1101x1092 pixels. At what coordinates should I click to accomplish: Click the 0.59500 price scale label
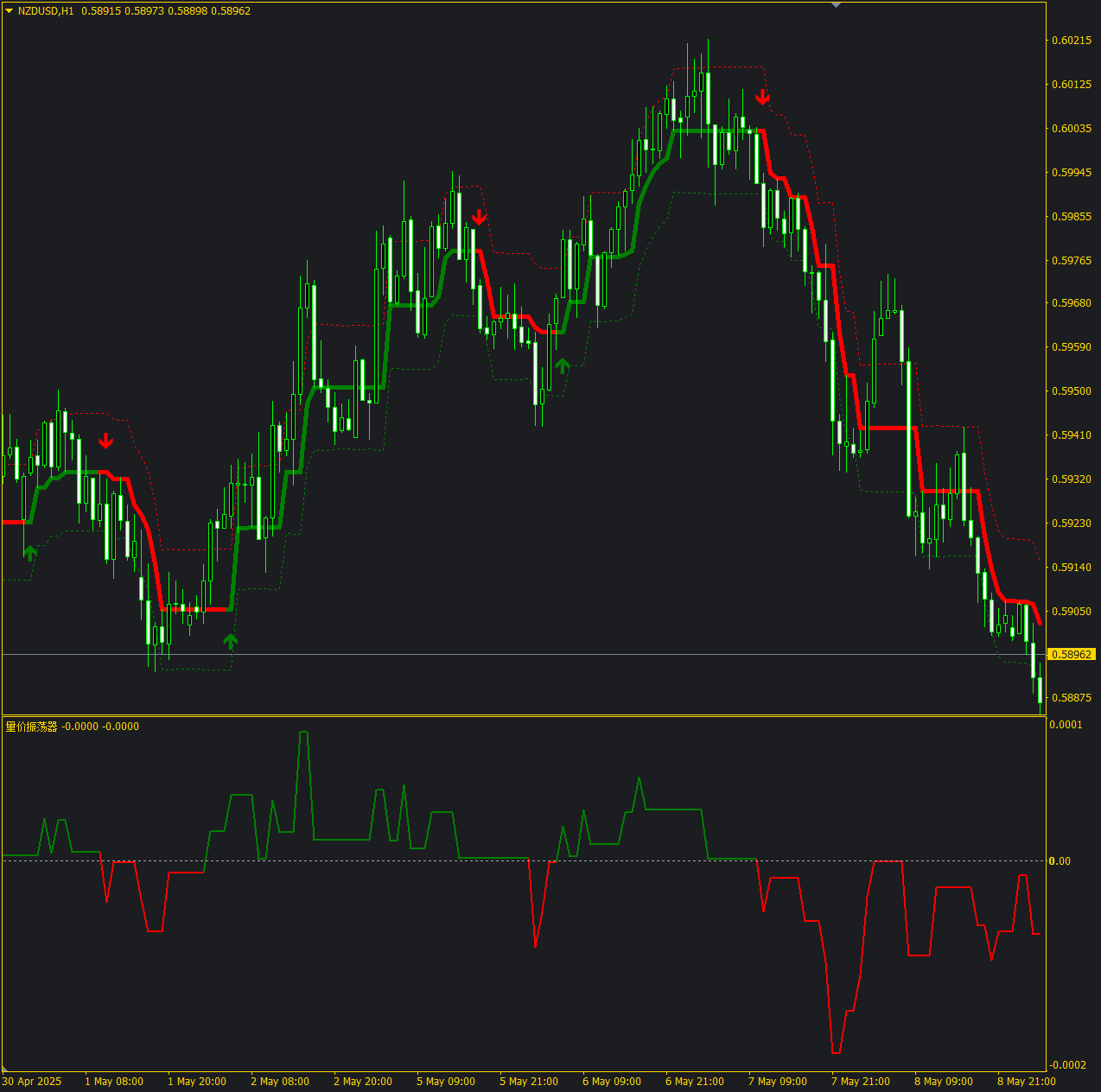(1072, 390)
